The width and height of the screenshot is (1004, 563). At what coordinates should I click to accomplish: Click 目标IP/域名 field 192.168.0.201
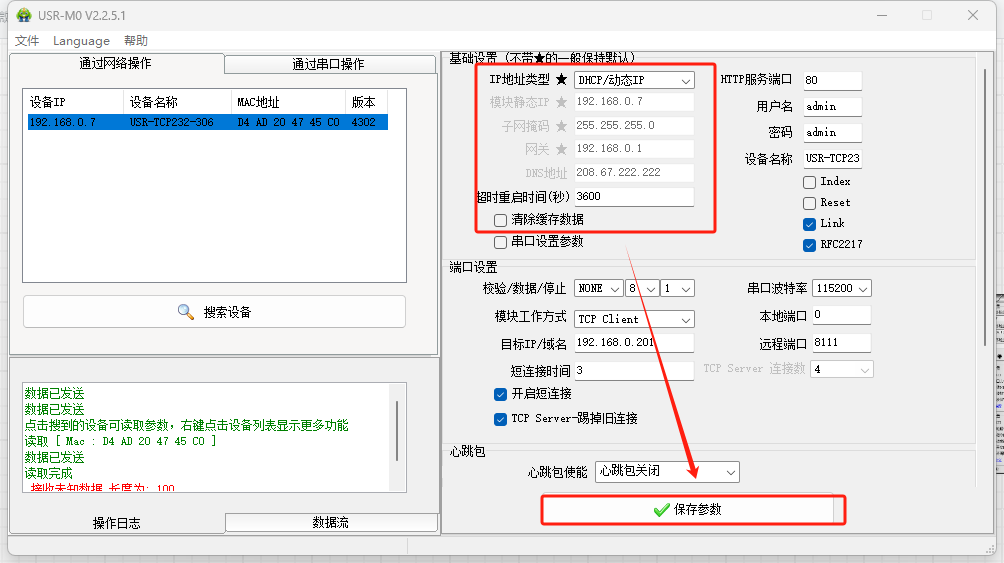click(x=634, y=343)
